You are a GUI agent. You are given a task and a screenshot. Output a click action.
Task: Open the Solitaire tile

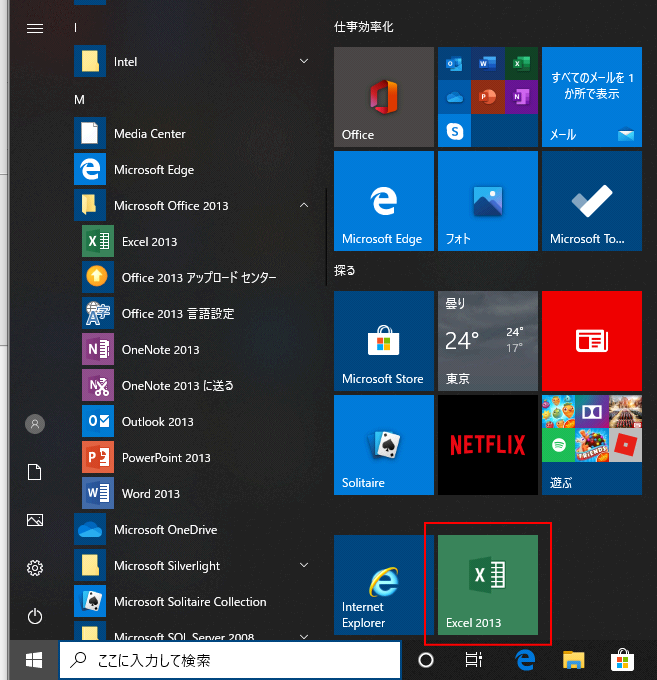384,445
